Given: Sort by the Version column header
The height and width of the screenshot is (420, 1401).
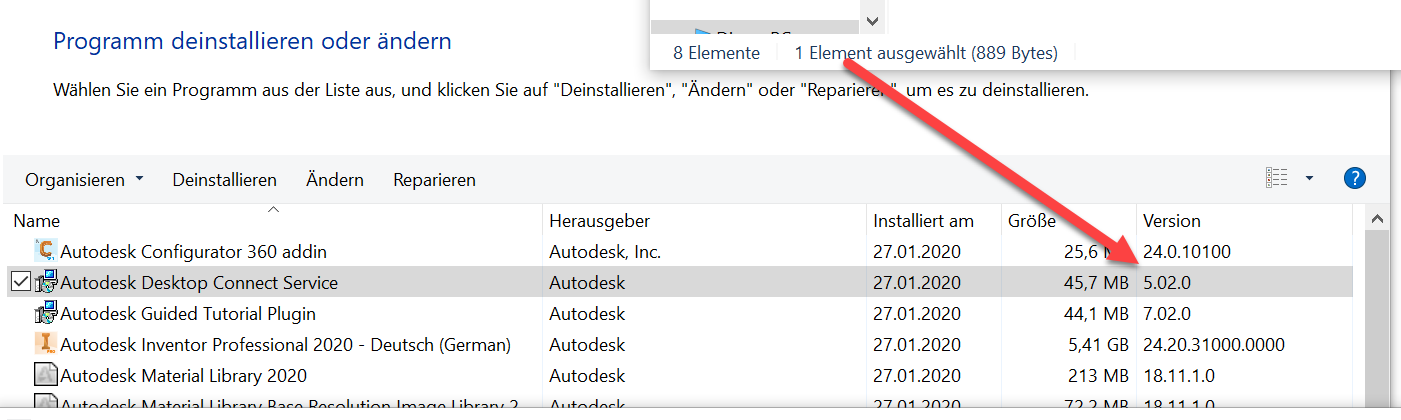Looking at the screenshot, I should tap(1172, 221).
